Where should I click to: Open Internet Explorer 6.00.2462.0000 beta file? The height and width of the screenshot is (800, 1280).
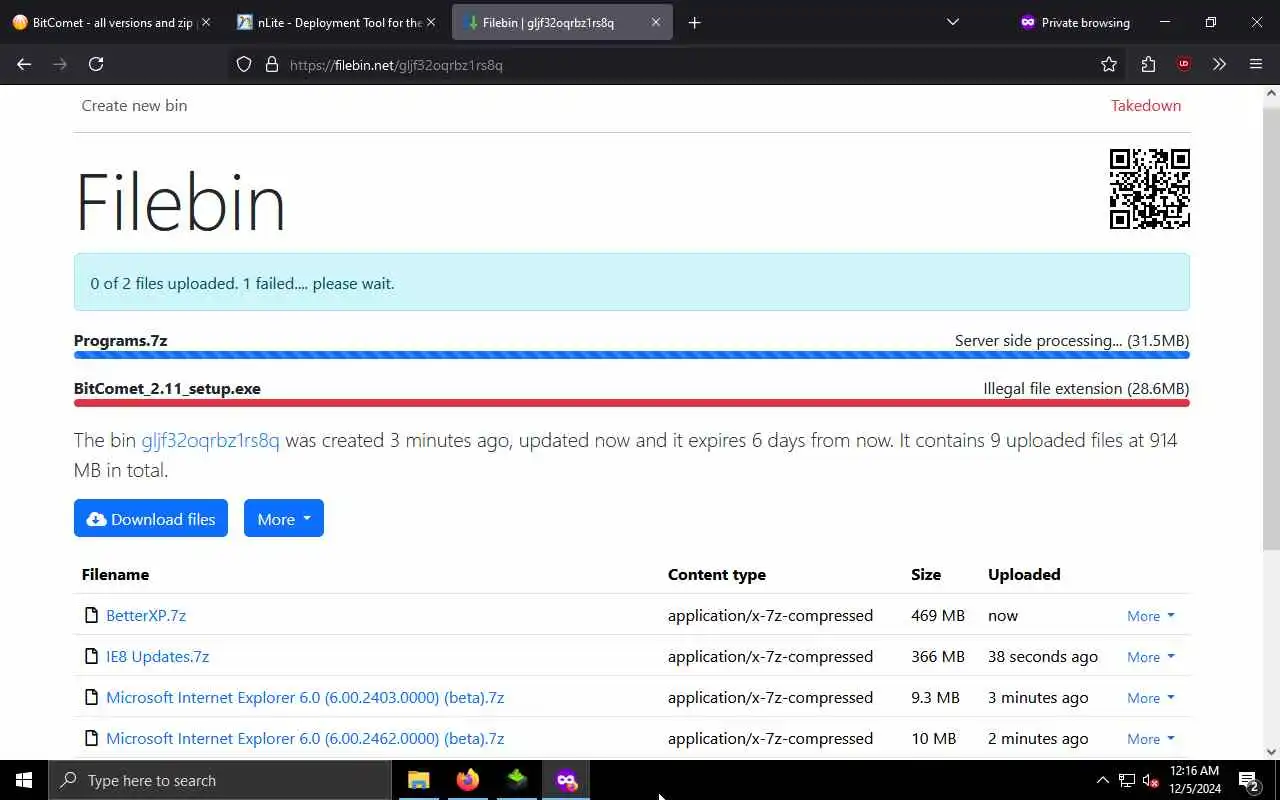(x=305, y=738)
